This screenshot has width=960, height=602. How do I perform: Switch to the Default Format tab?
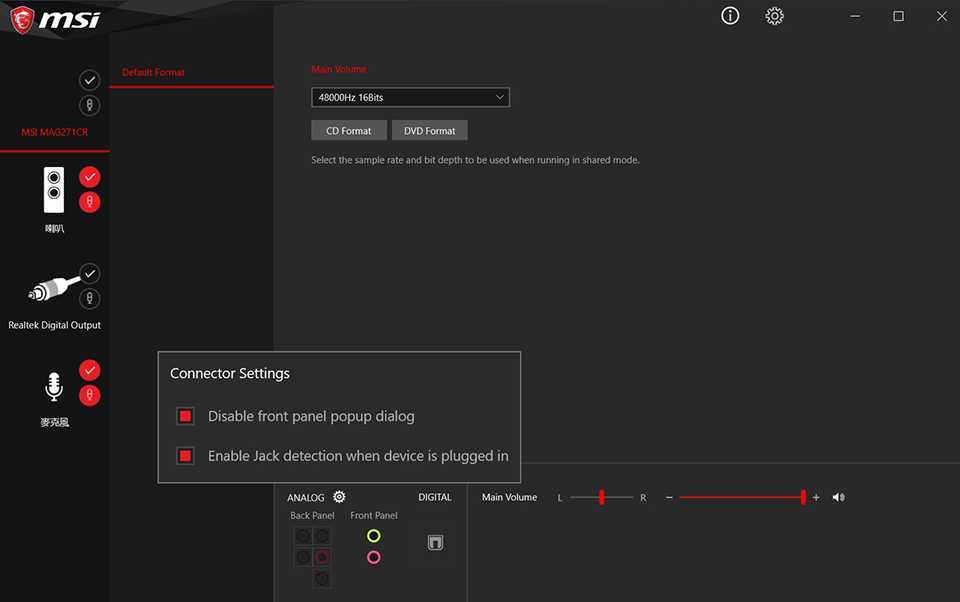coord(154,72)
